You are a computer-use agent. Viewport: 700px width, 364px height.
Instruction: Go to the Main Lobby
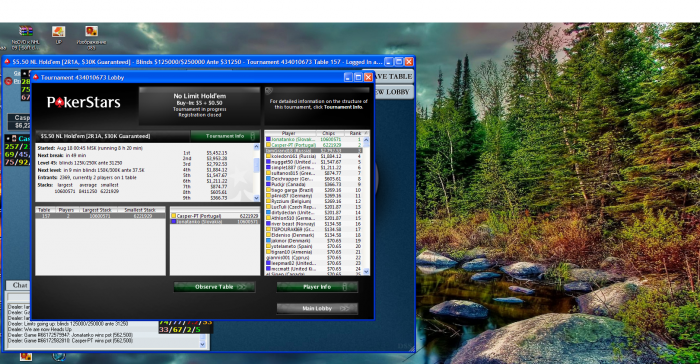pos(317,308)
